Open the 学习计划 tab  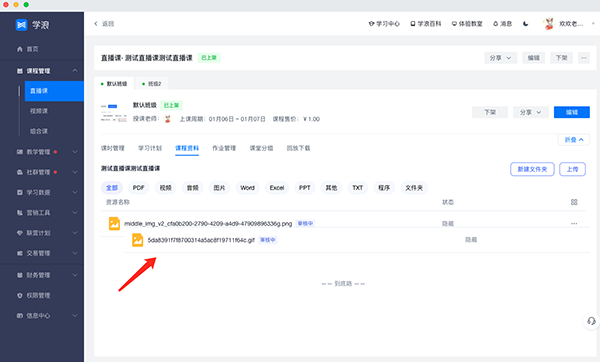(150, 148)
